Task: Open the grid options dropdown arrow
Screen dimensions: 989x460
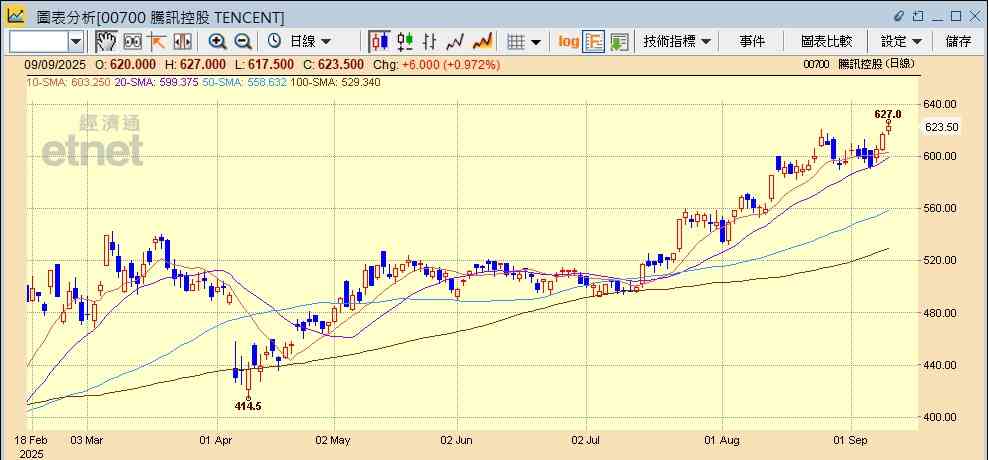Action: (536, 42)
